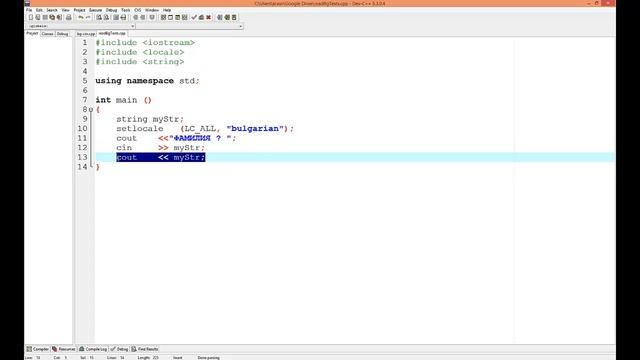Click the '#include <locale>' code line
640x360 pixels.
coord(140,52)
